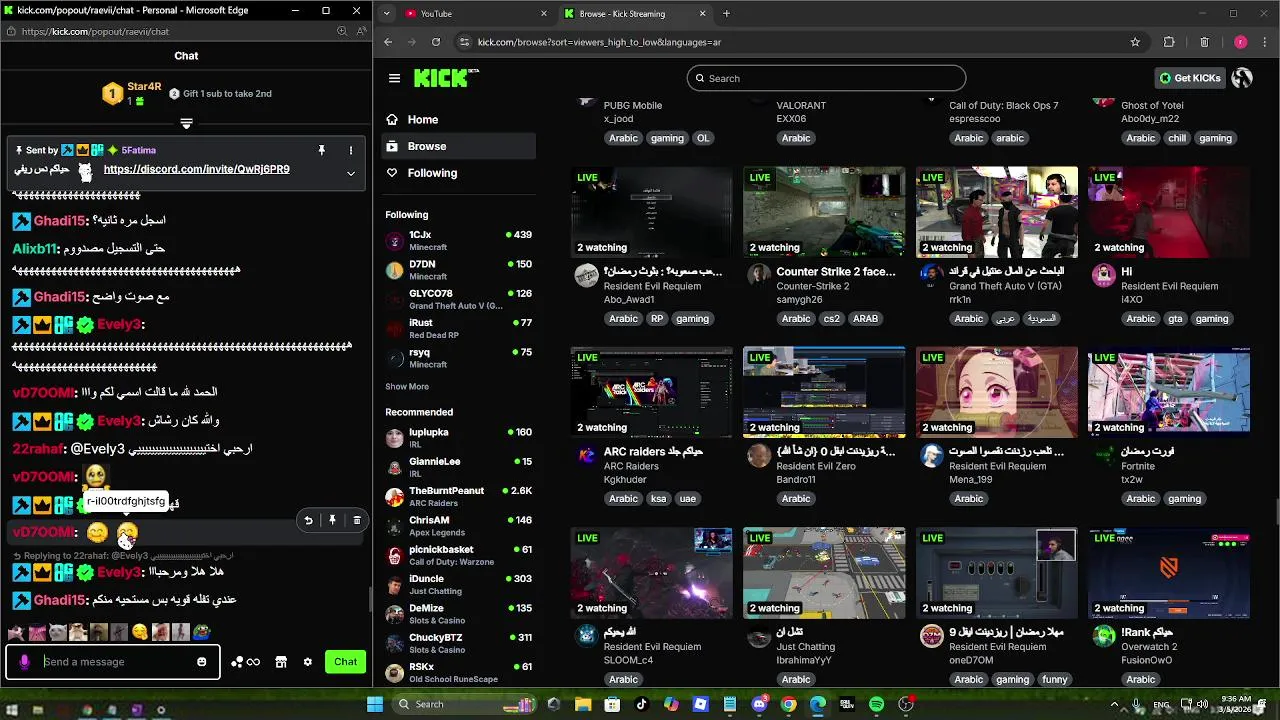Open the Counter Strike 2 stream thumbnail
The width and height of the screenshot is (1280, 720).
coord(824,212)
